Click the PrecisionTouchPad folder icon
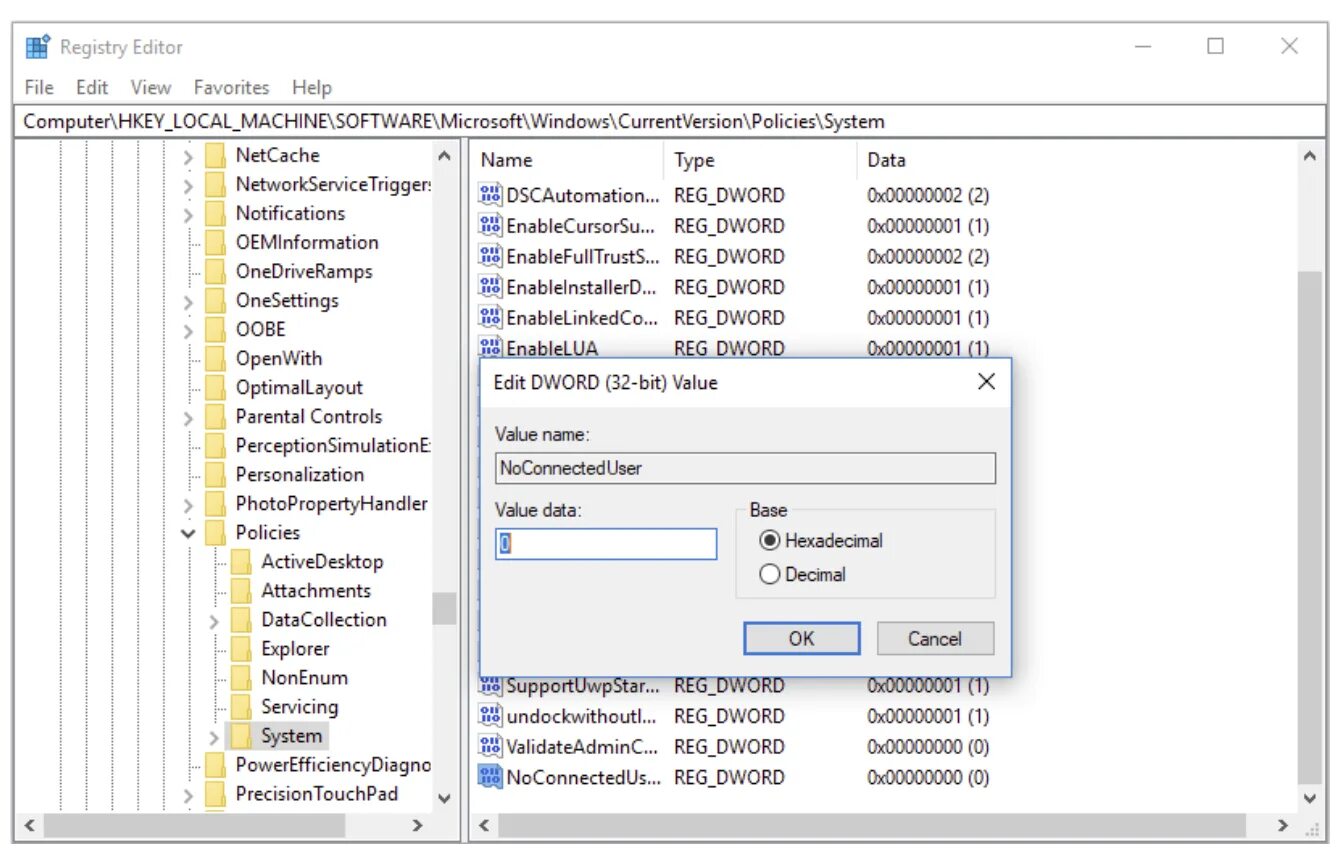1340x864 pixels. (215, 794)
